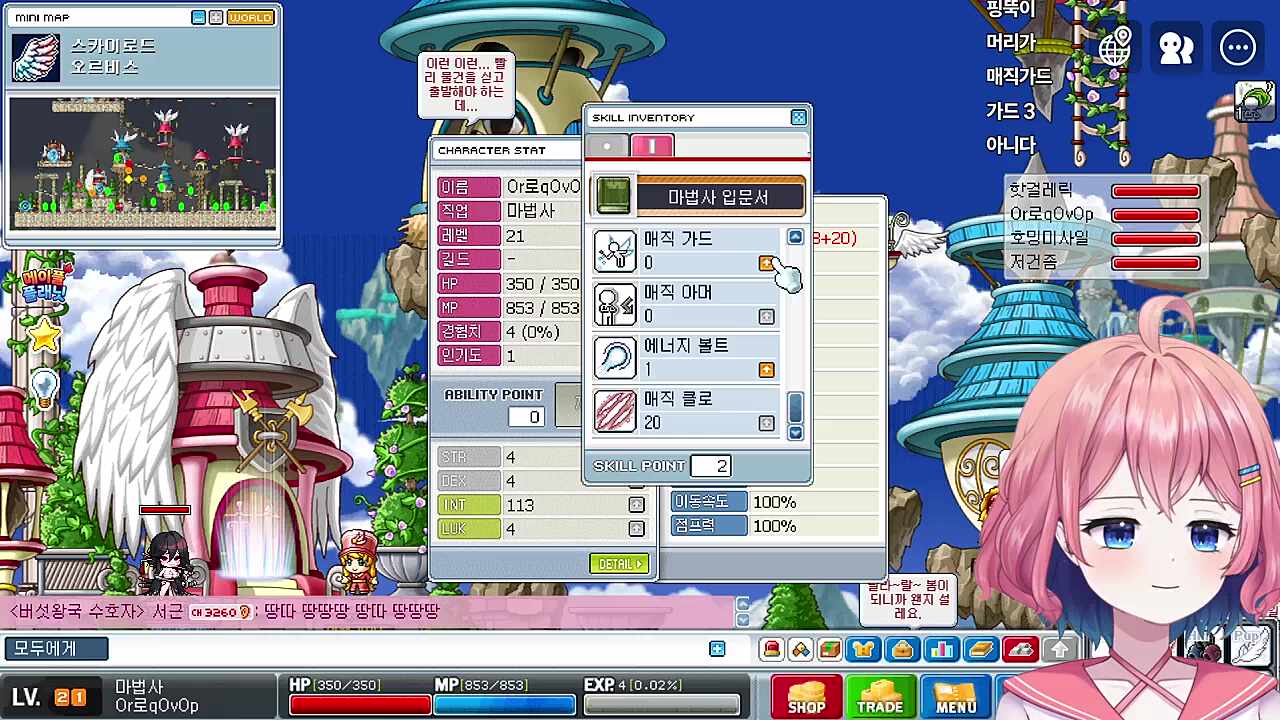The width and height of the screenshot is (1280, 720).
Task: Open the Cash Shop
Action: (x=806, y=696)
